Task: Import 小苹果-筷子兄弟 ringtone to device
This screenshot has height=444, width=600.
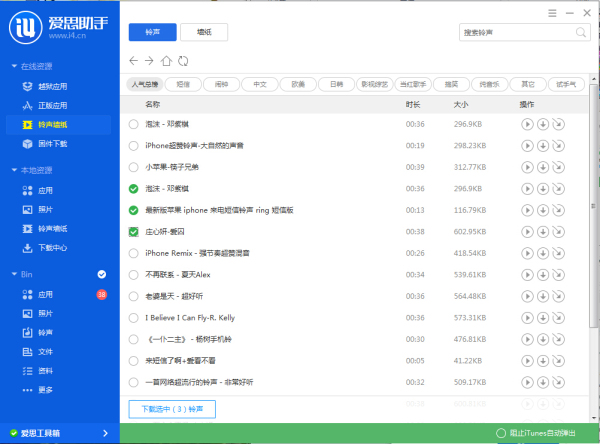Action: [557, 167]
